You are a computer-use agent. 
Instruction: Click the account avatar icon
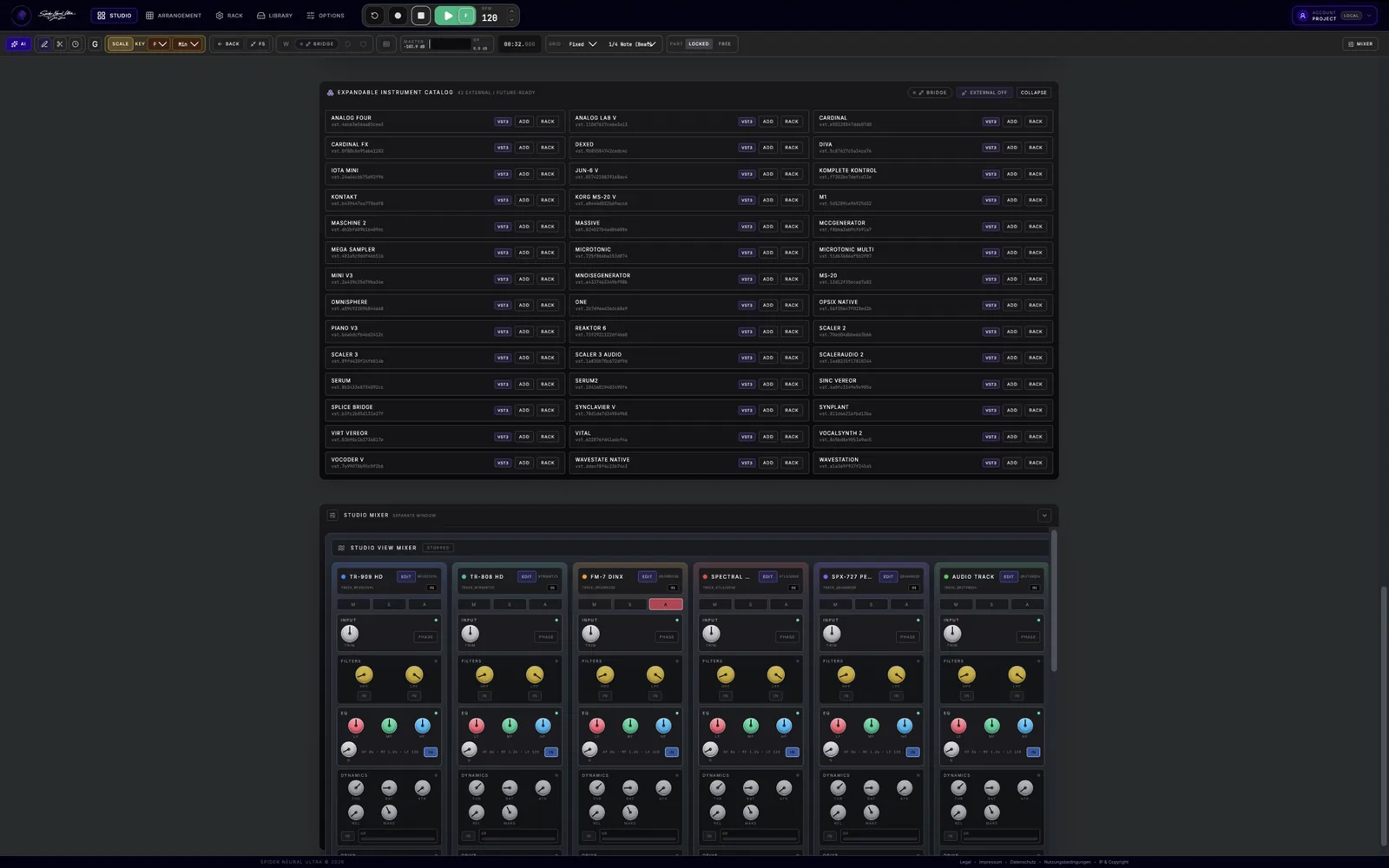tap(1302, 16)
